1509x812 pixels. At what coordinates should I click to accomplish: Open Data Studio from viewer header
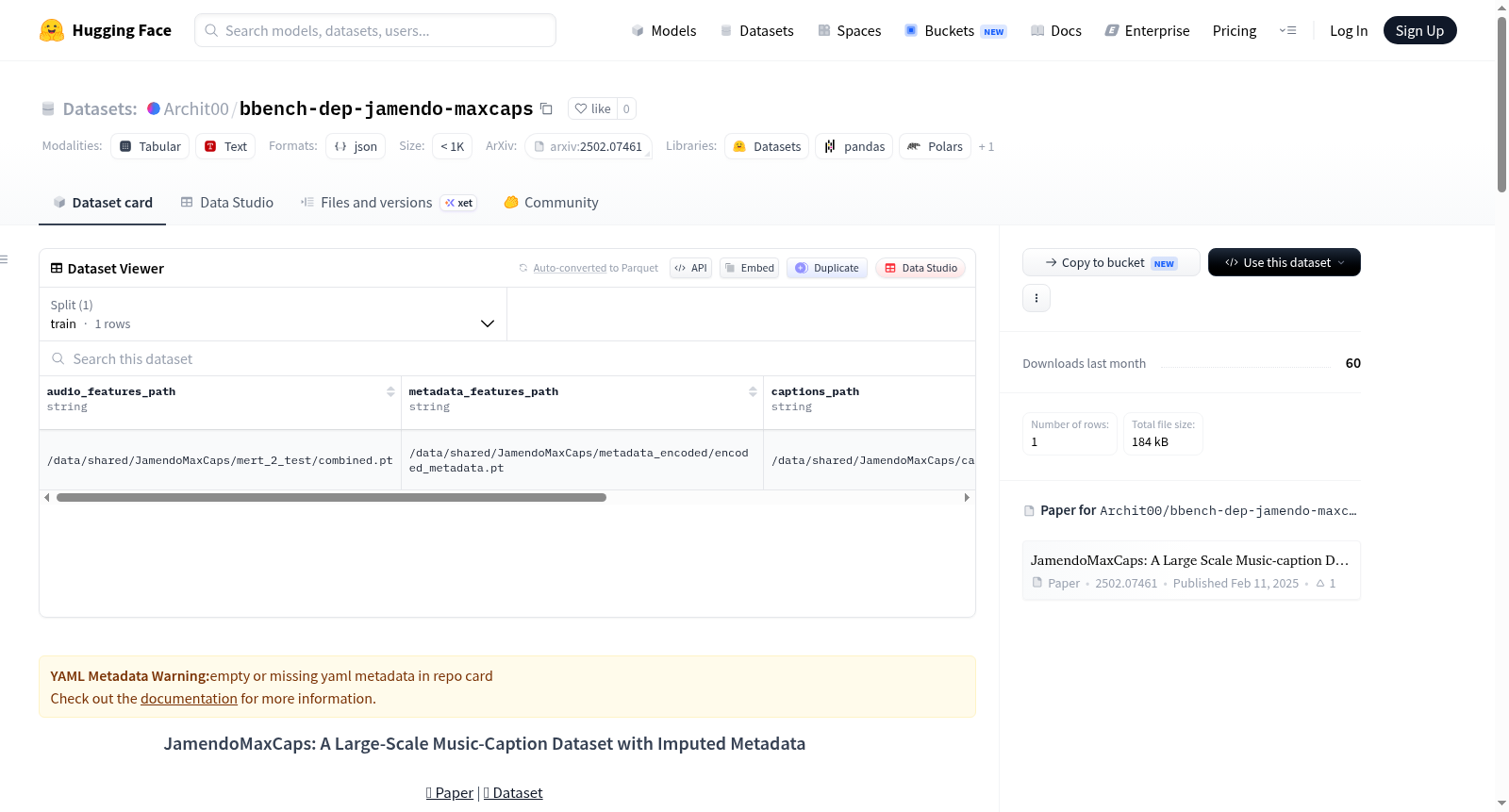pyautogui.click(x=920, y=268)
